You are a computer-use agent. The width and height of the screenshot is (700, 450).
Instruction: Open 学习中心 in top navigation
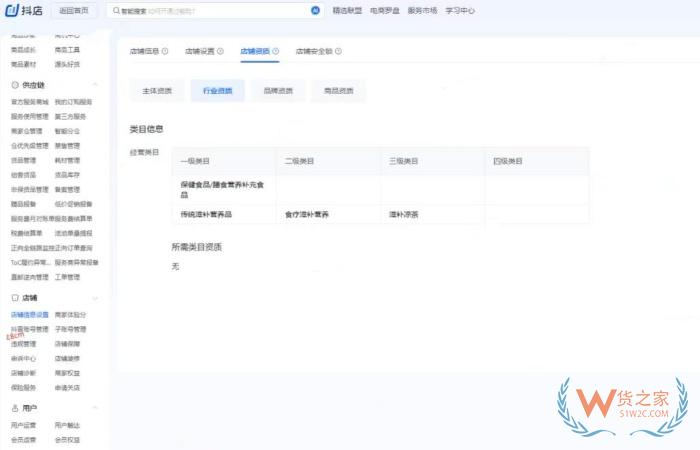click(x=460, y=10)
